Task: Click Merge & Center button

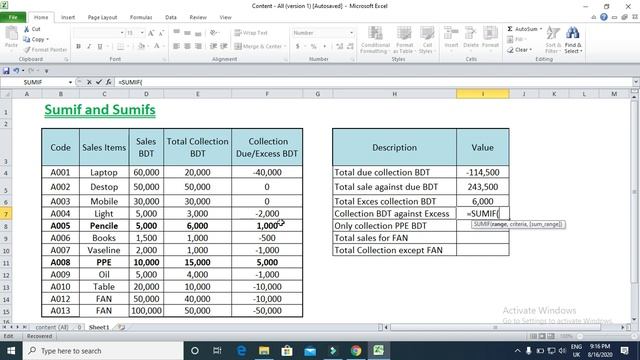Action: [x=260, y=47]
